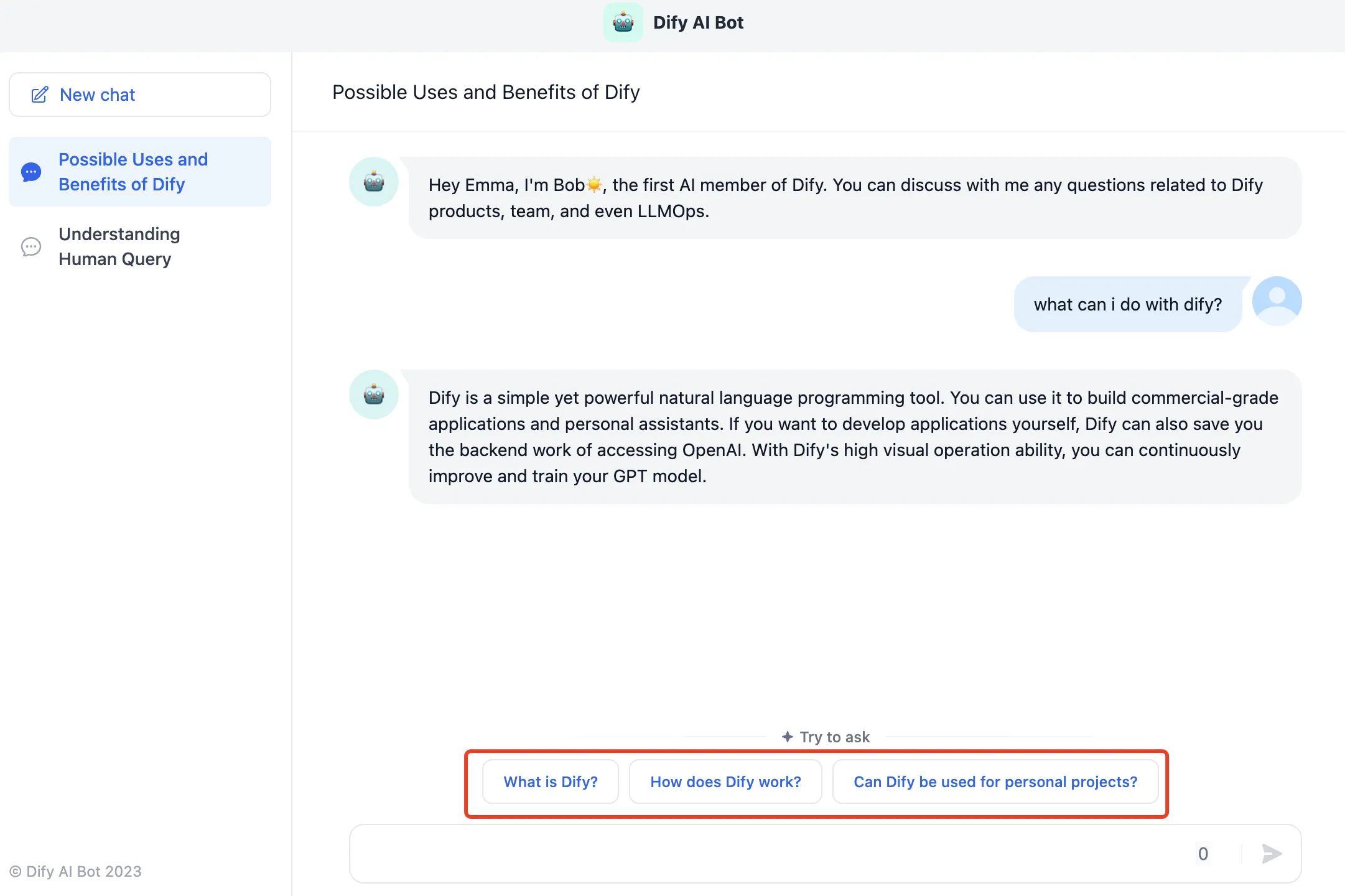1345x896 pixels.
Task: Click the user message what can i do with dify?
Action: [x=1127, y=304]
